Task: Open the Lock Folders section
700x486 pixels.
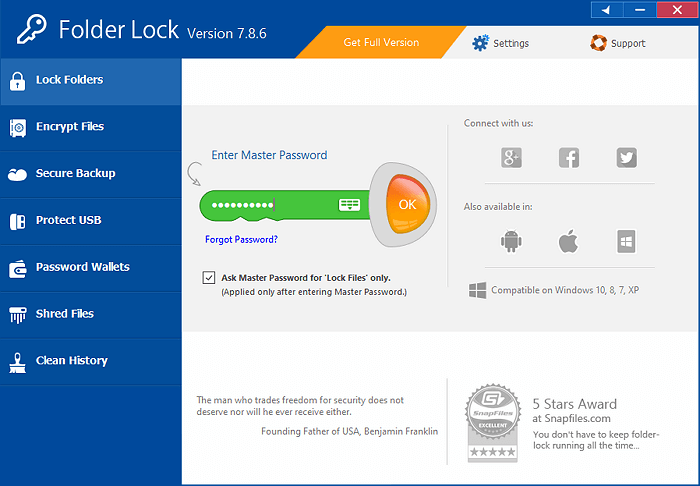Action: [90, 80]
